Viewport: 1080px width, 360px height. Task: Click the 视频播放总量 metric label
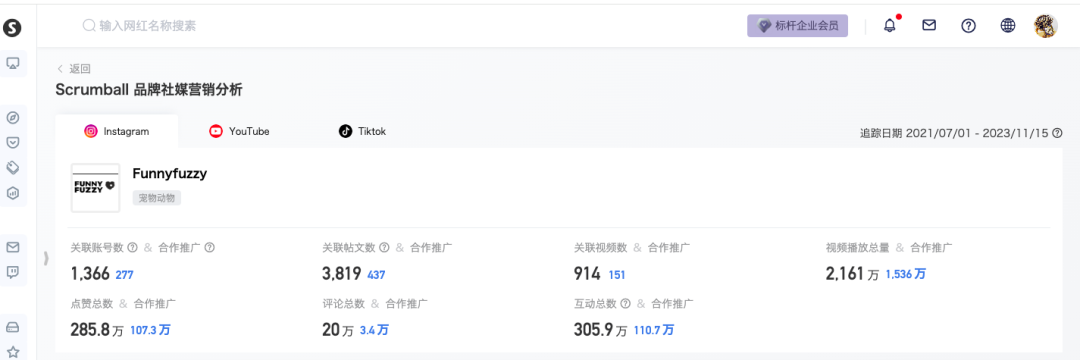tap(858, 247)
